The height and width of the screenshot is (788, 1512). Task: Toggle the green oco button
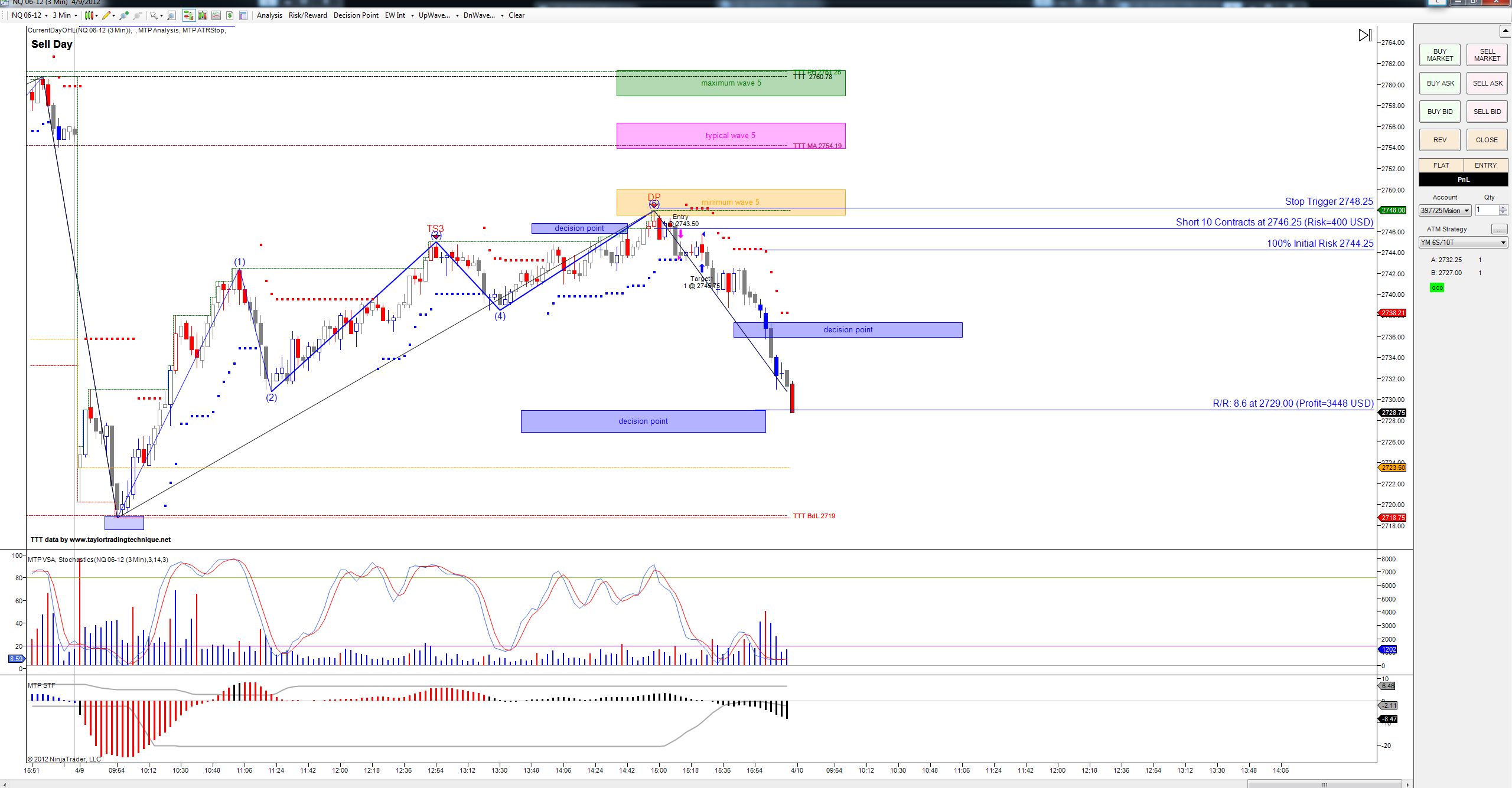click(x=1437, y=287)
